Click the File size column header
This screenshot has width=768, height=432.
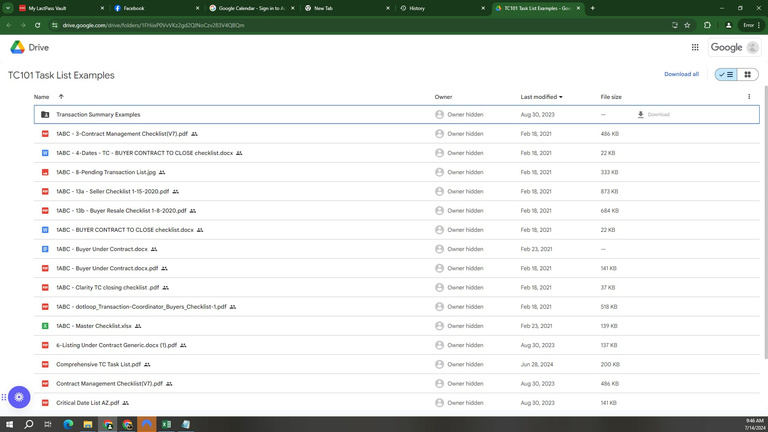click(x=611, y=97)
